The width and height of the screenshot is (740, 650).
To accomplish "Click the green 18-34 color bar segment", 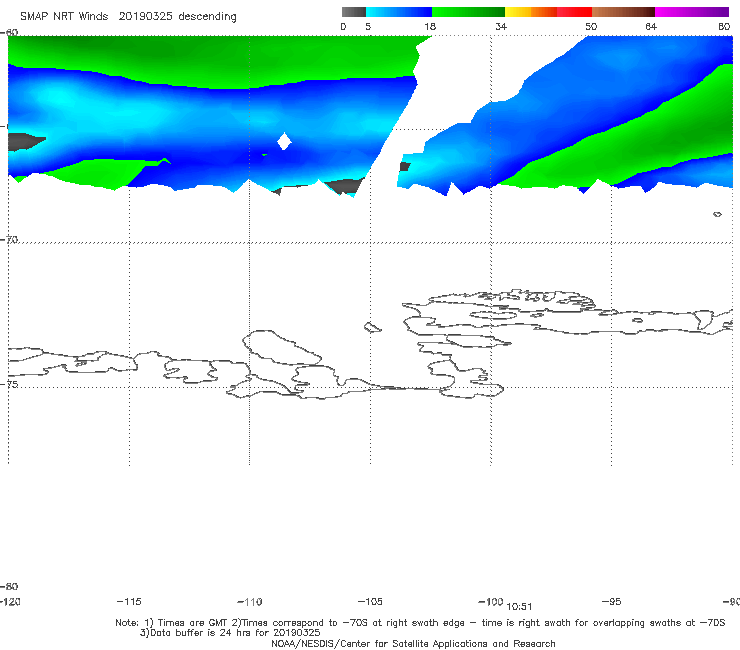I will coord(468,12).
